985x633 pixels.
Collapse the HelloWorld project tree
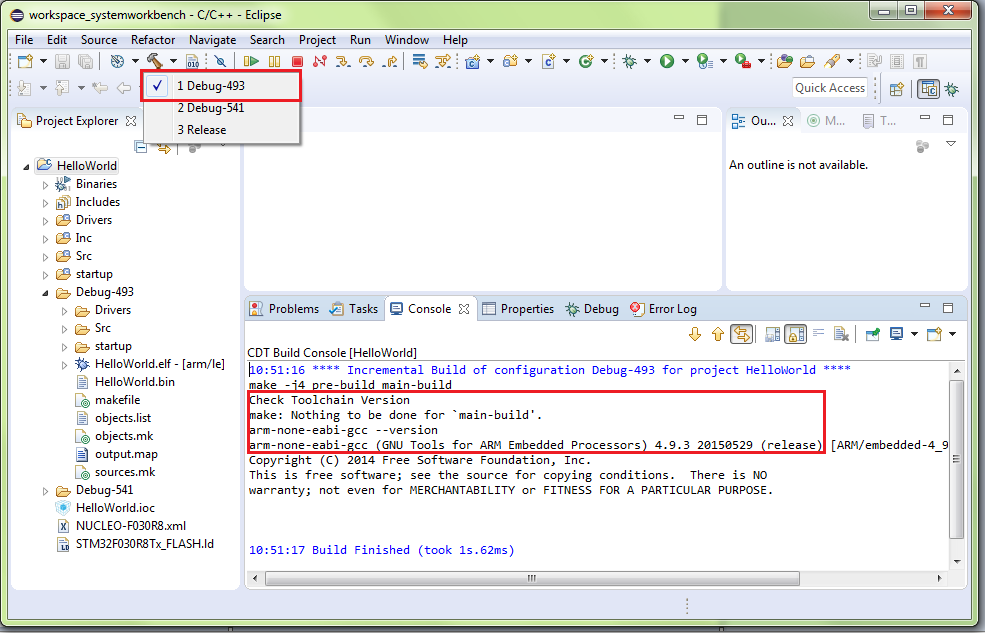[26, 166]
